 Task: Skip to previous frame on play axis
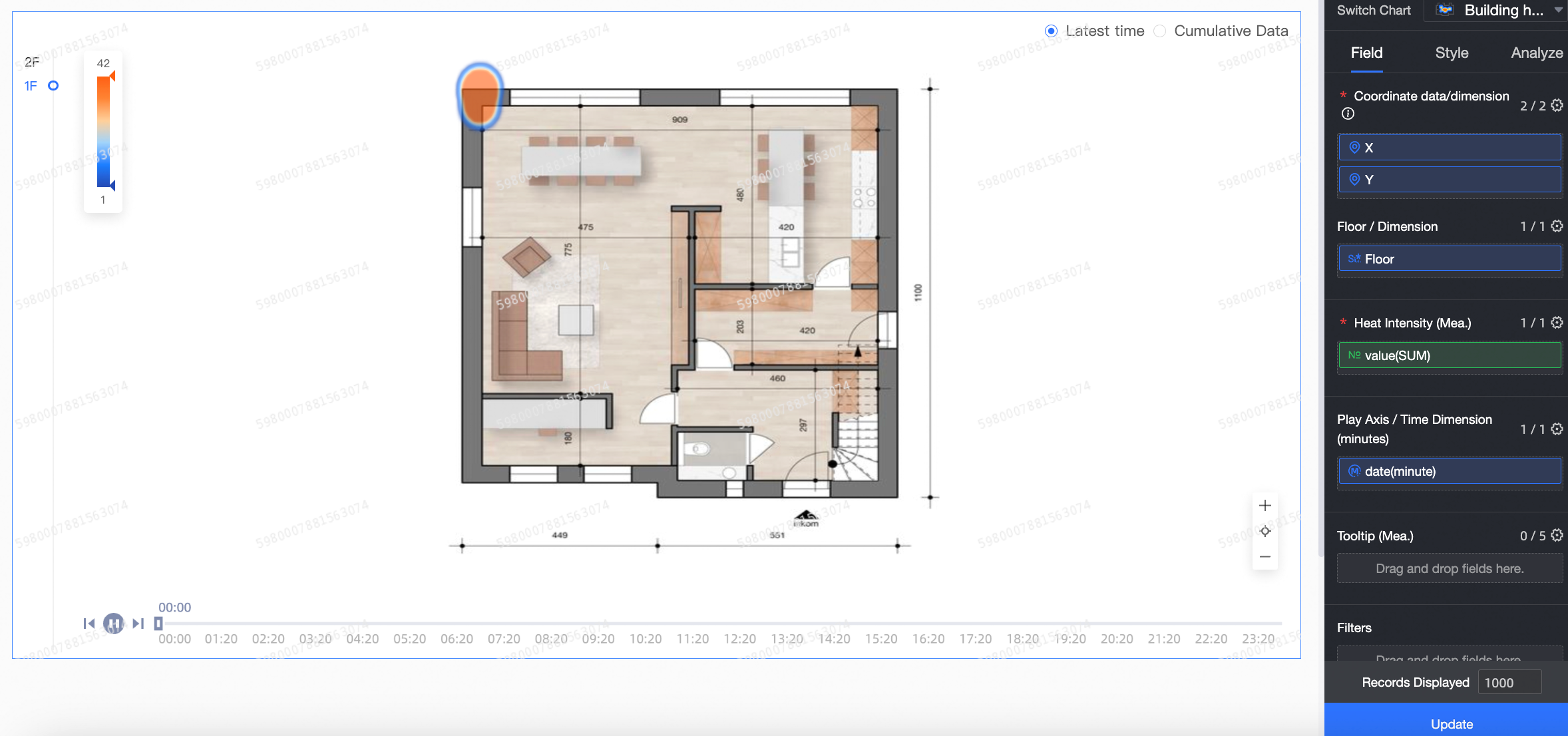pyautogui.click(x=89, y=624)
